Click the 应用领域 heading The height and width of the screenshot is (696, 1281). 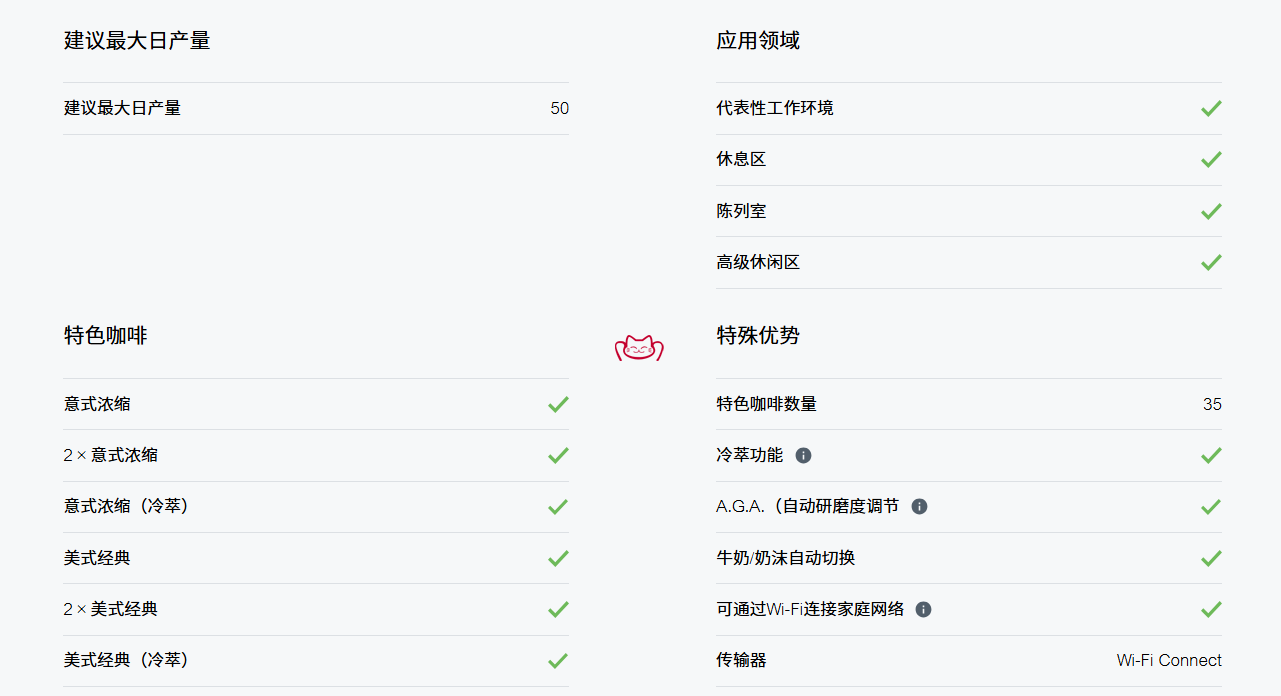(758, 41)
